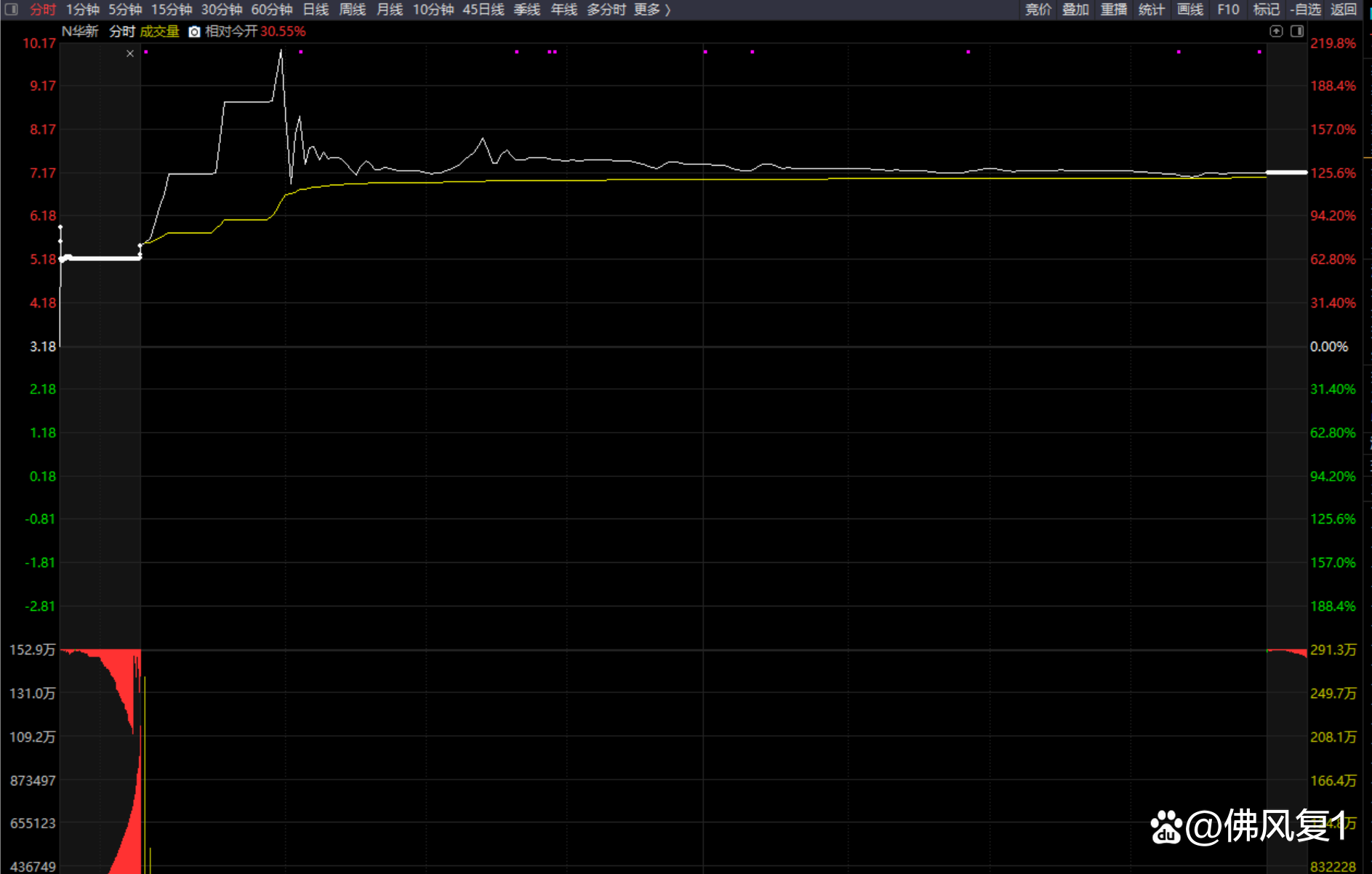Open the 60分钟 chart period
The width and height of the screenshot is (1372, 874).
point(271,9)
